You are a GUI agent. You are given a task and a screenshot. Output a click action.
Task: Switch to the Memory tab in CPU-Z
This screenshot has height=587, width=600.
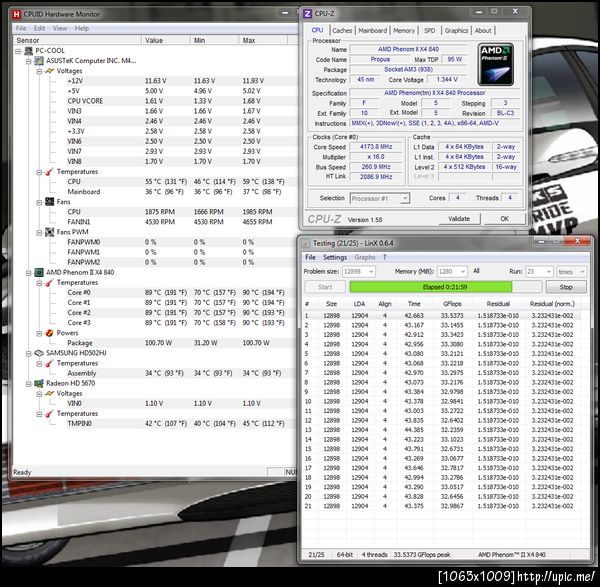(404, 31)
